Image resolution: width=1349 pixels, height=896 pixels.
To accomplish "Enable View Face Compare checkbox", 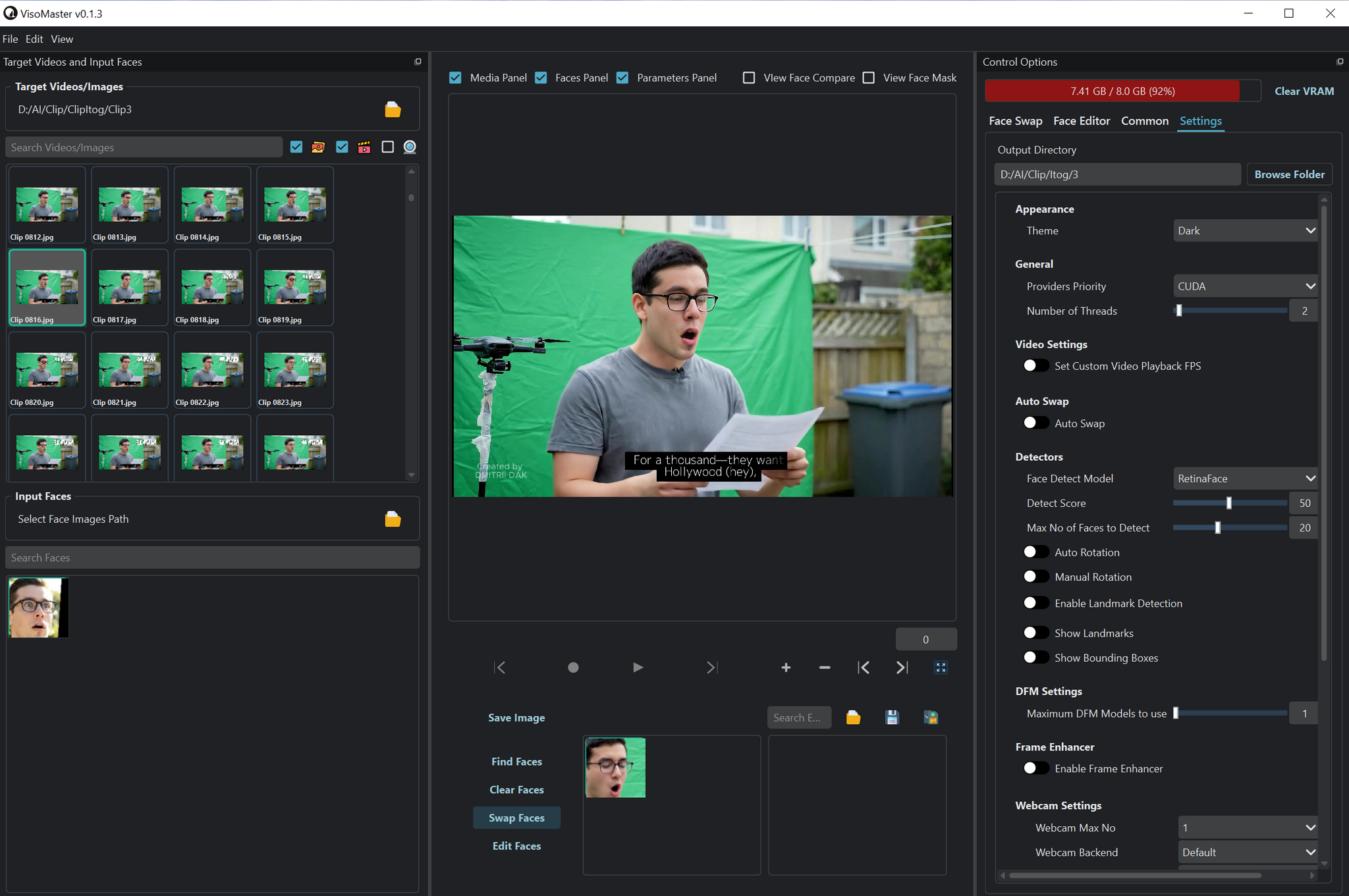I will point(749,78).
